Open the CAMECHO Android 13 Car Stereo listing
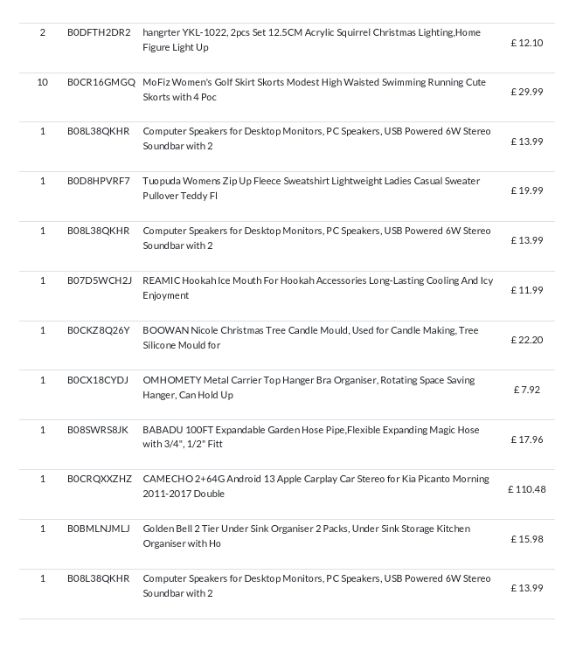The image size is (569, 650). (x=316, y=486)
